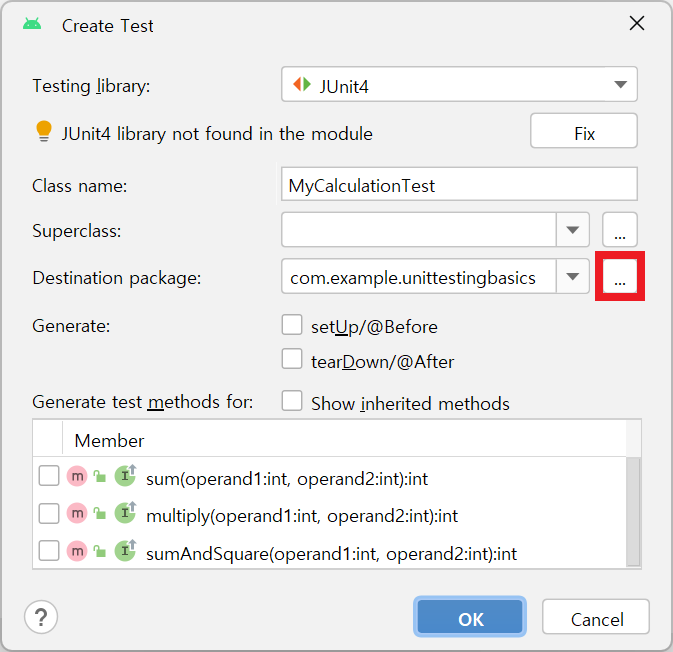Image resolution: width=673 pixels, height=652 pixels.
Task: Click the JUnit4 library icon
Action: (302, 84)
